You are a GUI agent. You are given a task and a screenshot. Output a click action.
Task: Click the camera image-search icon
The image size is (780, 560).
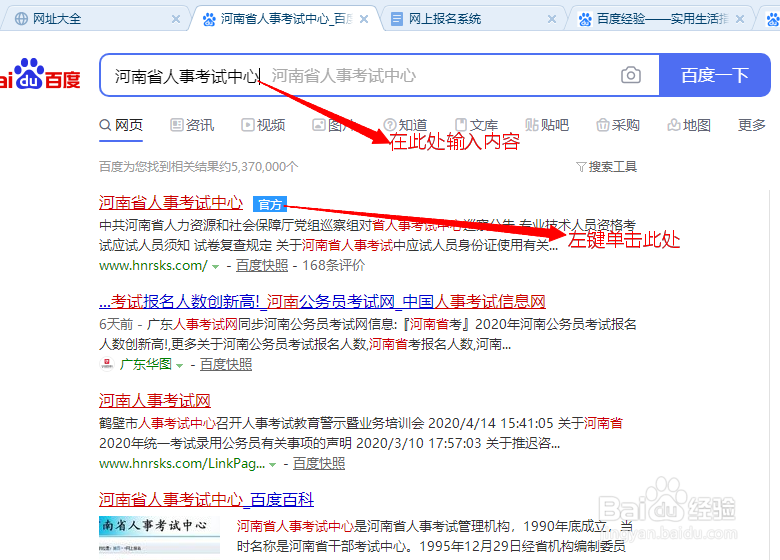[x=630, y=75]
